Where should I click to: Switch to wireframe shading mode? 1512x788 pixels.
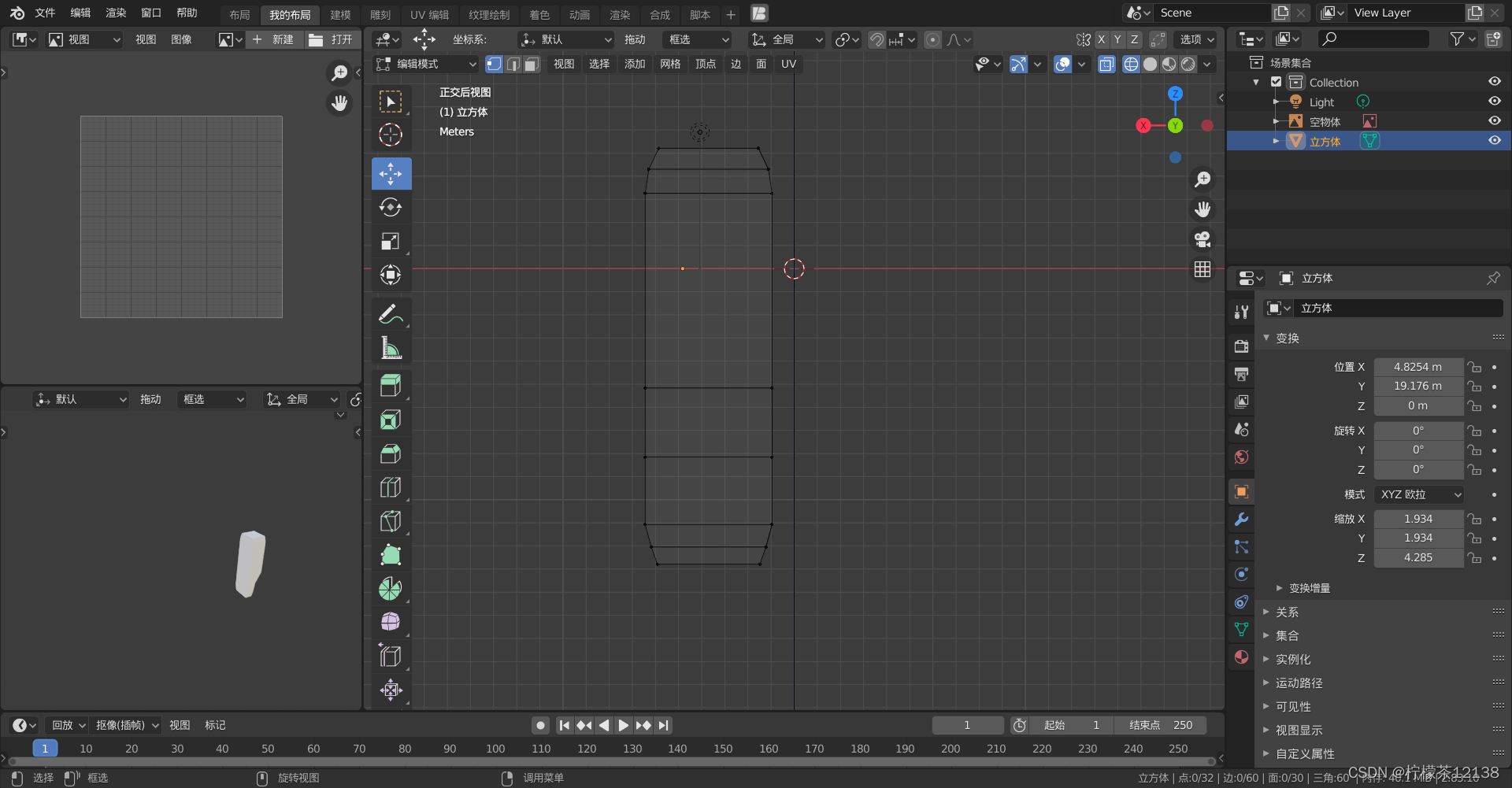pos(1131,65)
